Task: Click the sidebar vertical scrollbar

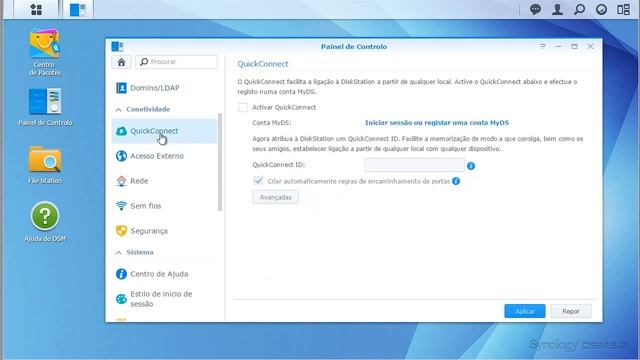Action: coord(220,162)
